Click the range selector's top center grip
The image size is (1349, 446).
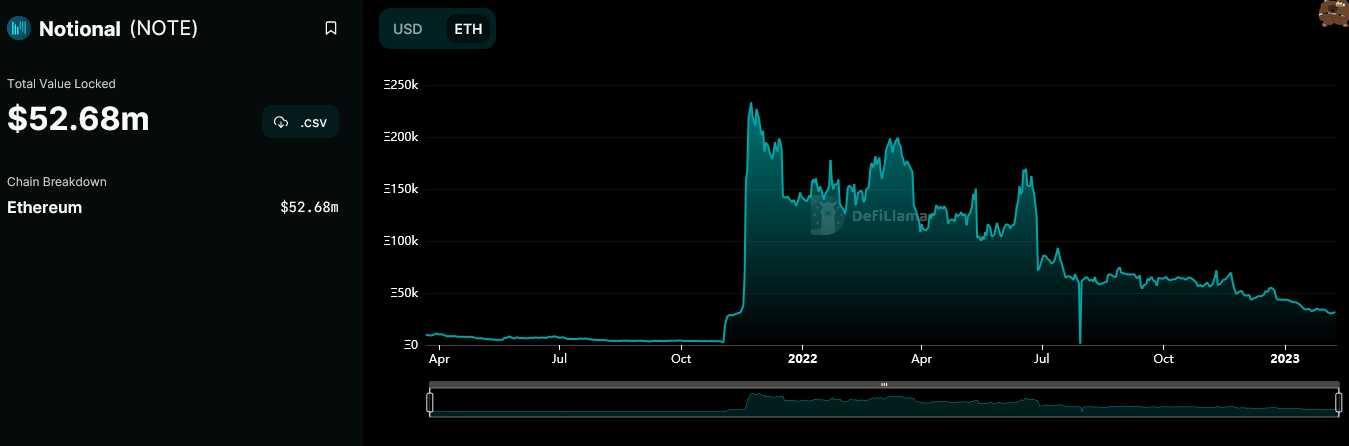pyautogui.click(x=884, y=385)
